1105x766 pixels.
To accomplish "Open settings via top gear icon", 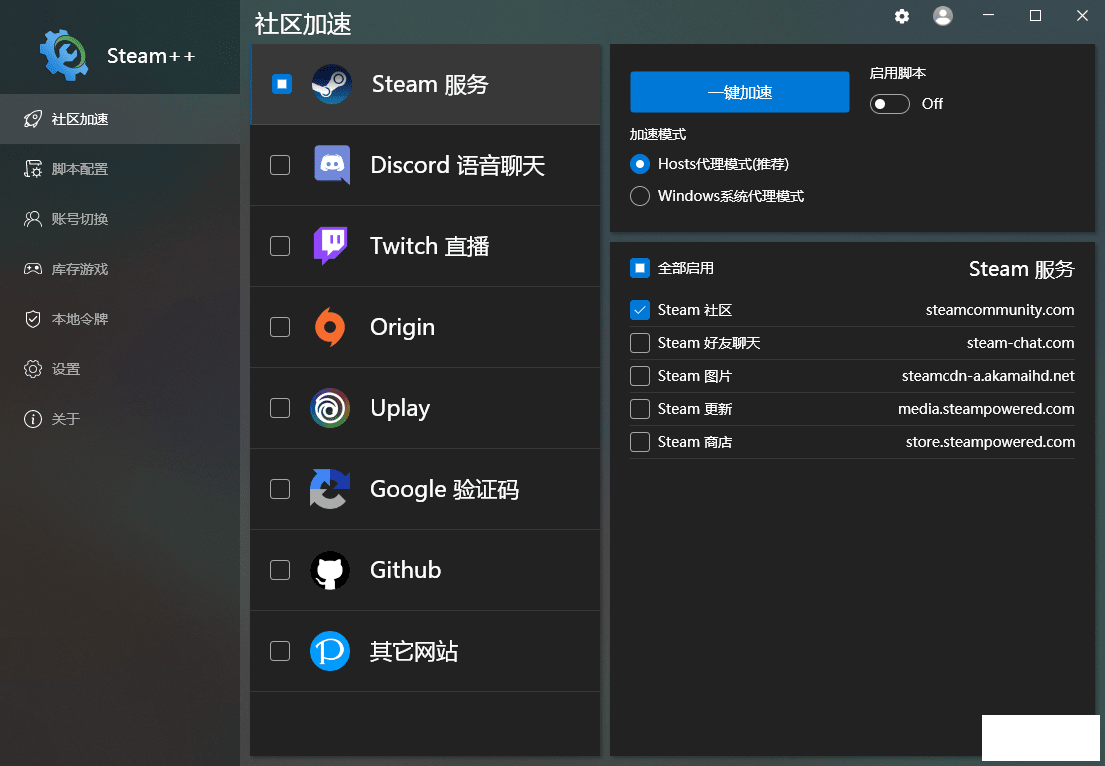I will [902, 16].
